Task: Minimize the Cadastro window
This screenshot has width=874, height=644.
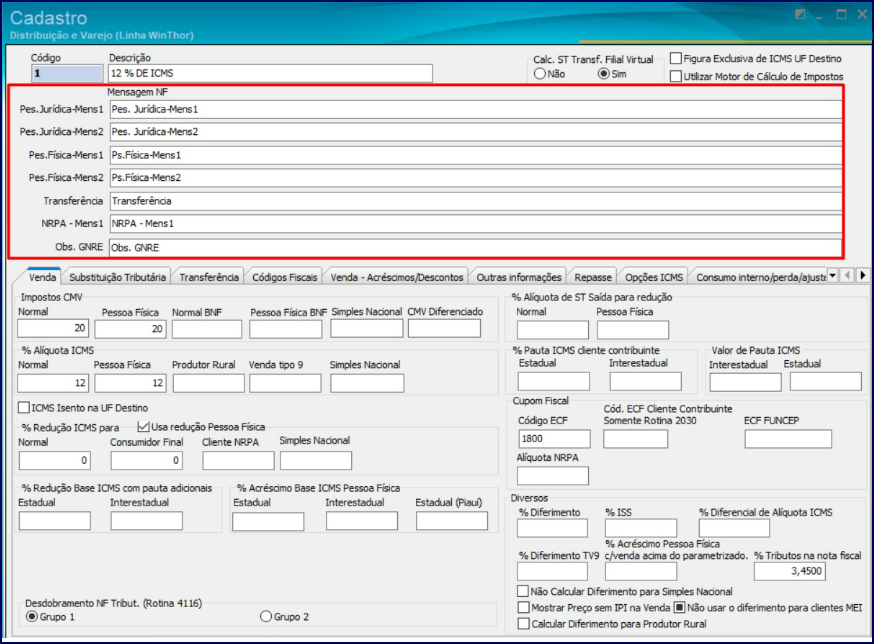Action: click(819, 16)
